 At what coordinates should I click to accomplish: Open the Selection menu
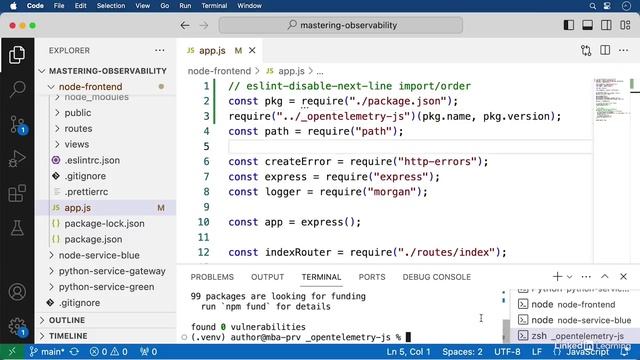coord(111,6)
